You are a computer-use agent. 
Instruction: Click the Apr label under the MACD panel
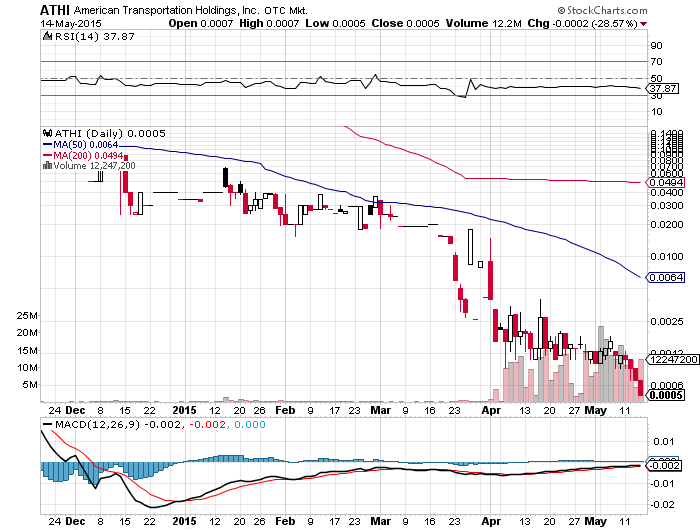(491, 521)
